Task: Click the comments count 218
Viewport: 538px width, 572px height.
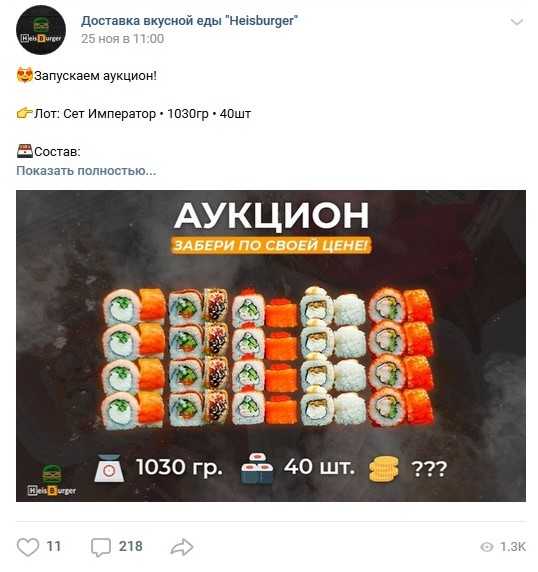Action: [131, 546]
